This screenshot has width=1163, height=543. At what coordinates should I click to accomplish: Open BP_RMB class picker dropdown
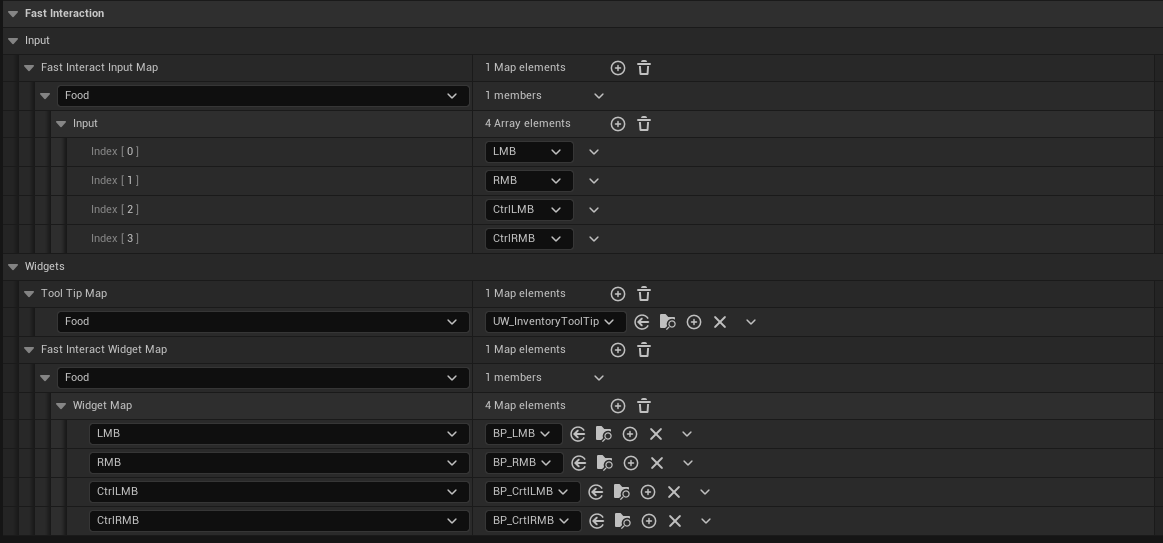click(524, 463)
